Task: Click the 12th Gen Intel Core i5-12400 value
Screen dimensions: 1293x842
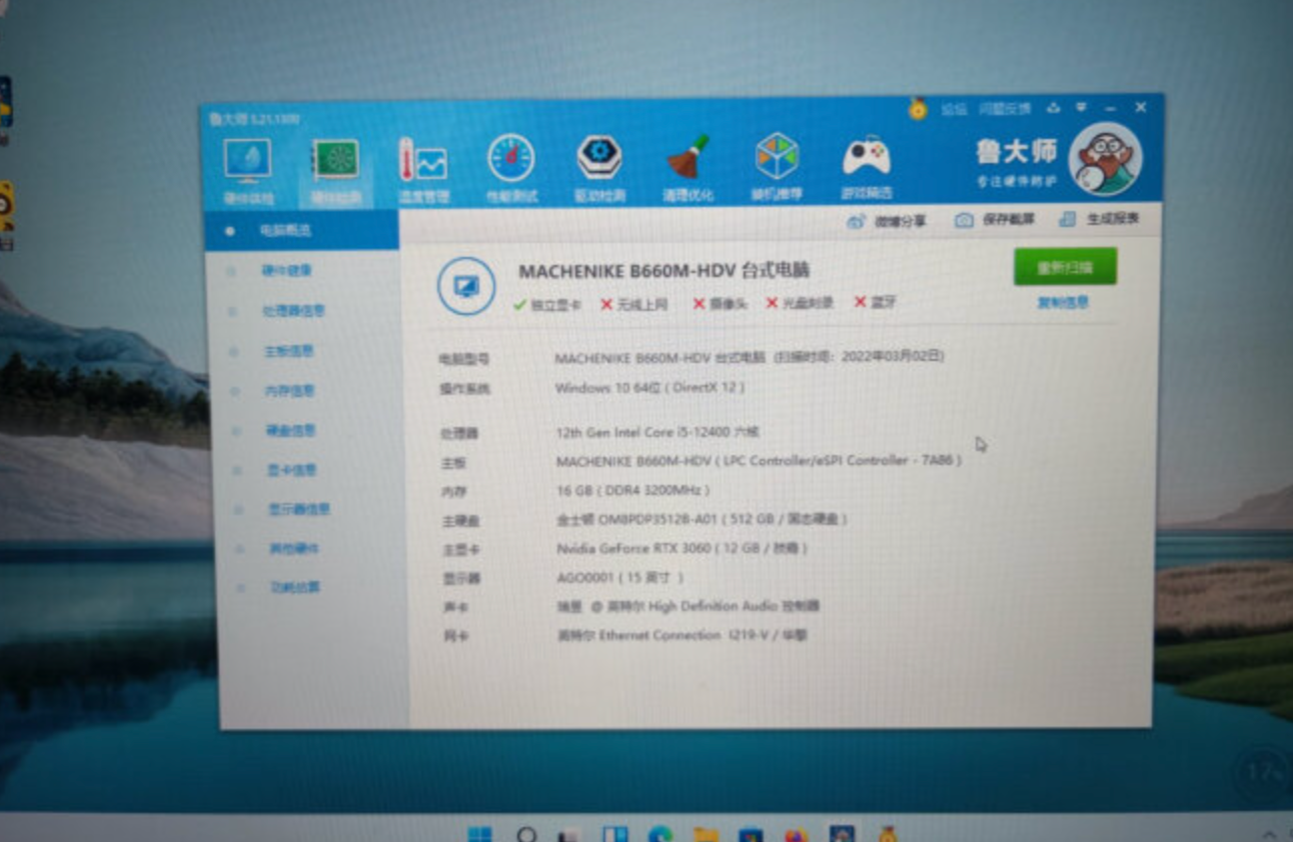Action: click(657, 432)
